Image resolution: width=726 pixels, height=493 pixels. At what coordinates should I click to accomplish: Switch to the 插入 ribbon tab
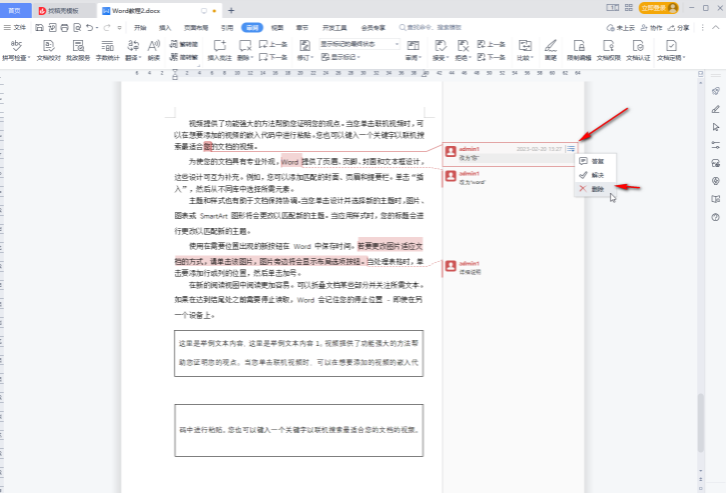coord(165,29)
